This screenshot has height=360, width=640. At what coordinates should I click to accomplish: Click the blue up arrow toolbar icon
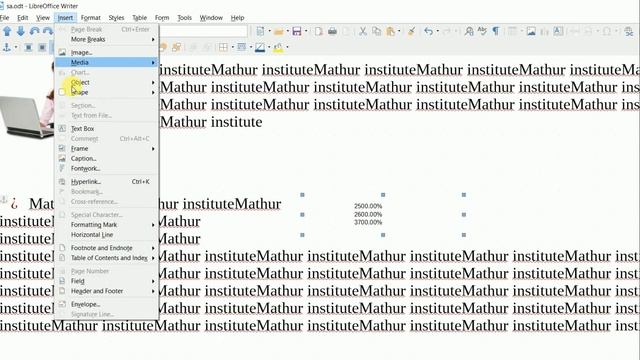click(x=7, y=31)
